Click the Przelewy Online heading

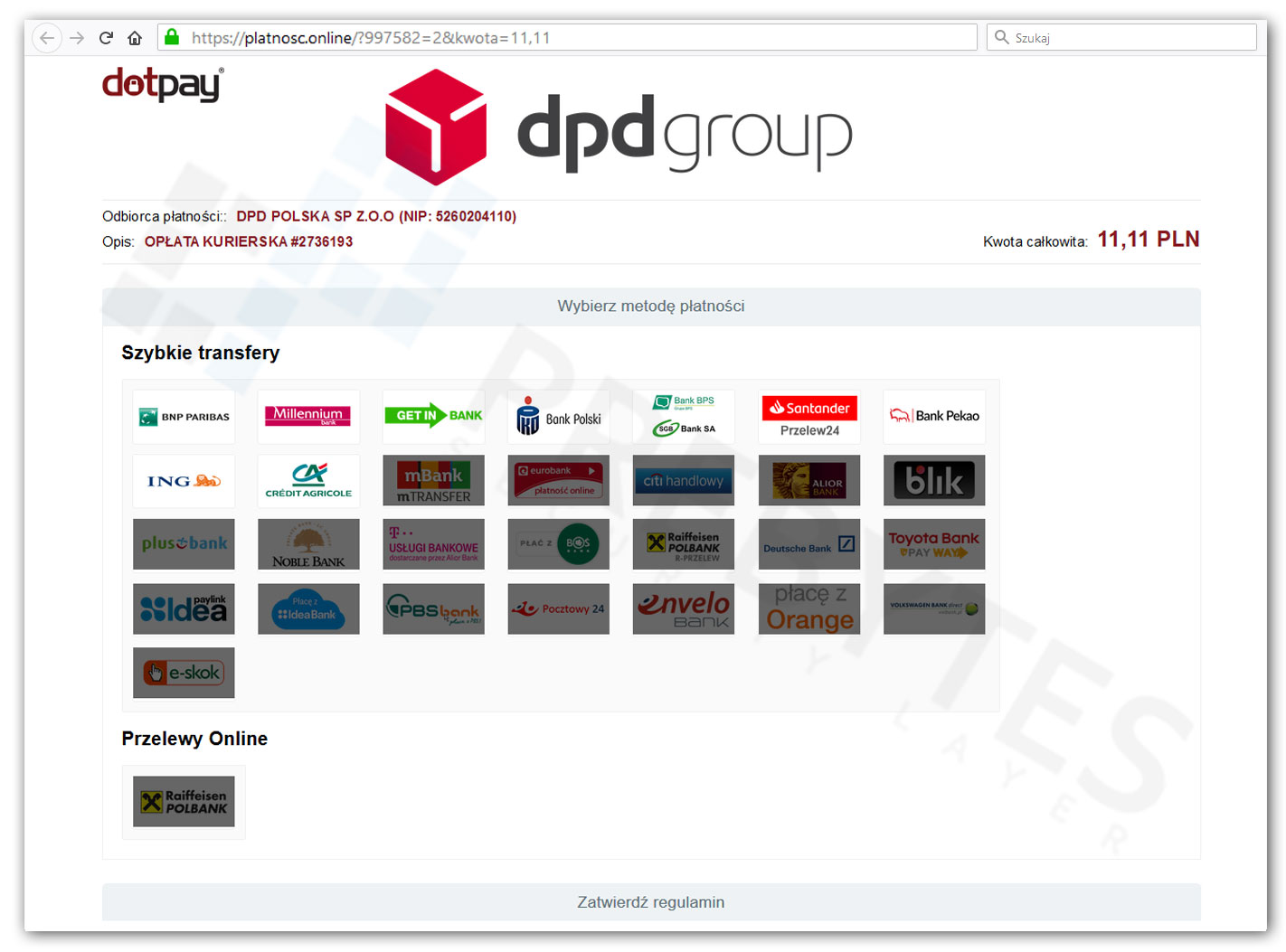coord(194,739)
